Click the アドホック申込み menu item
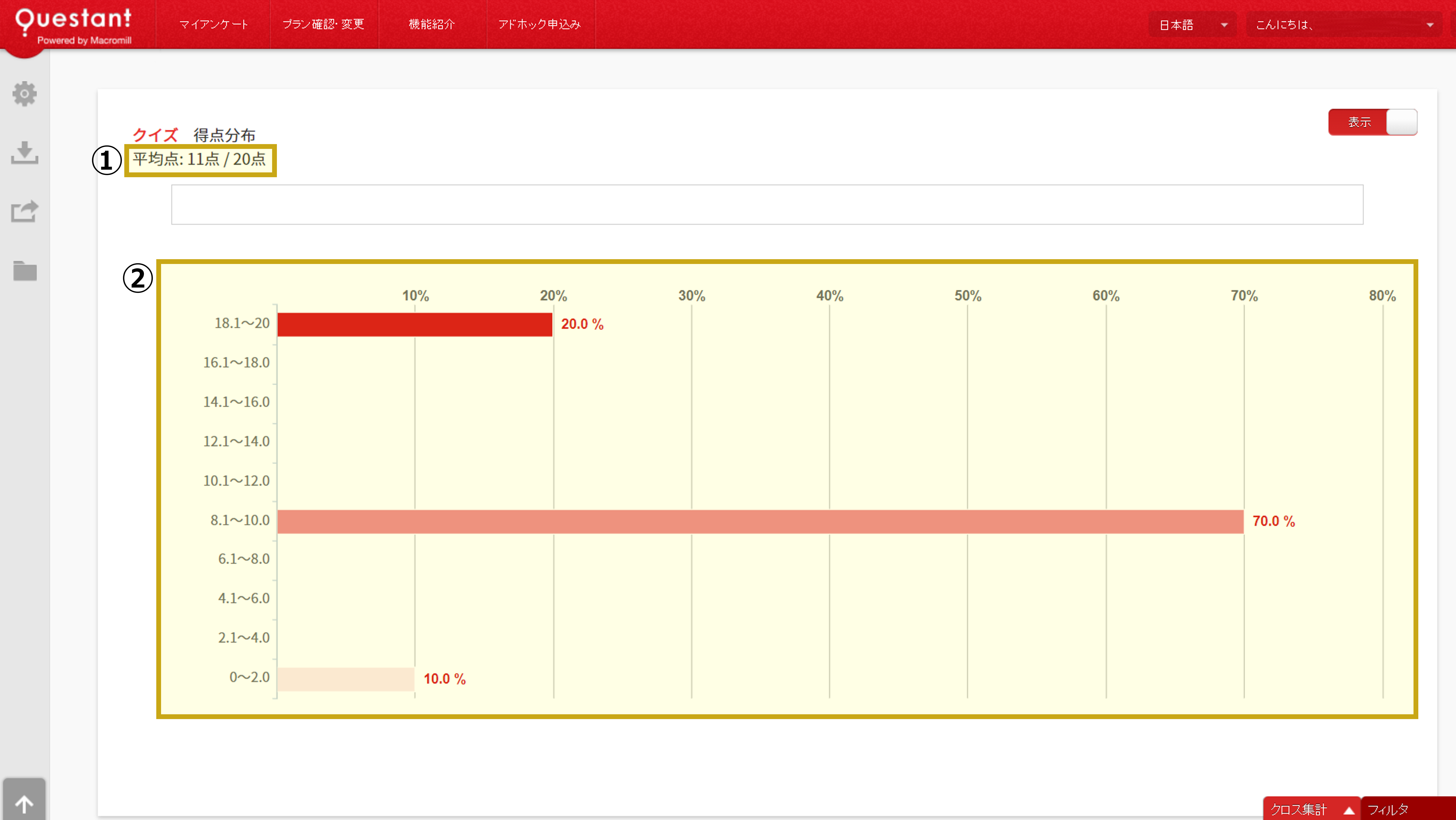Screen dimensions: 1456x820 coord(540,24)
